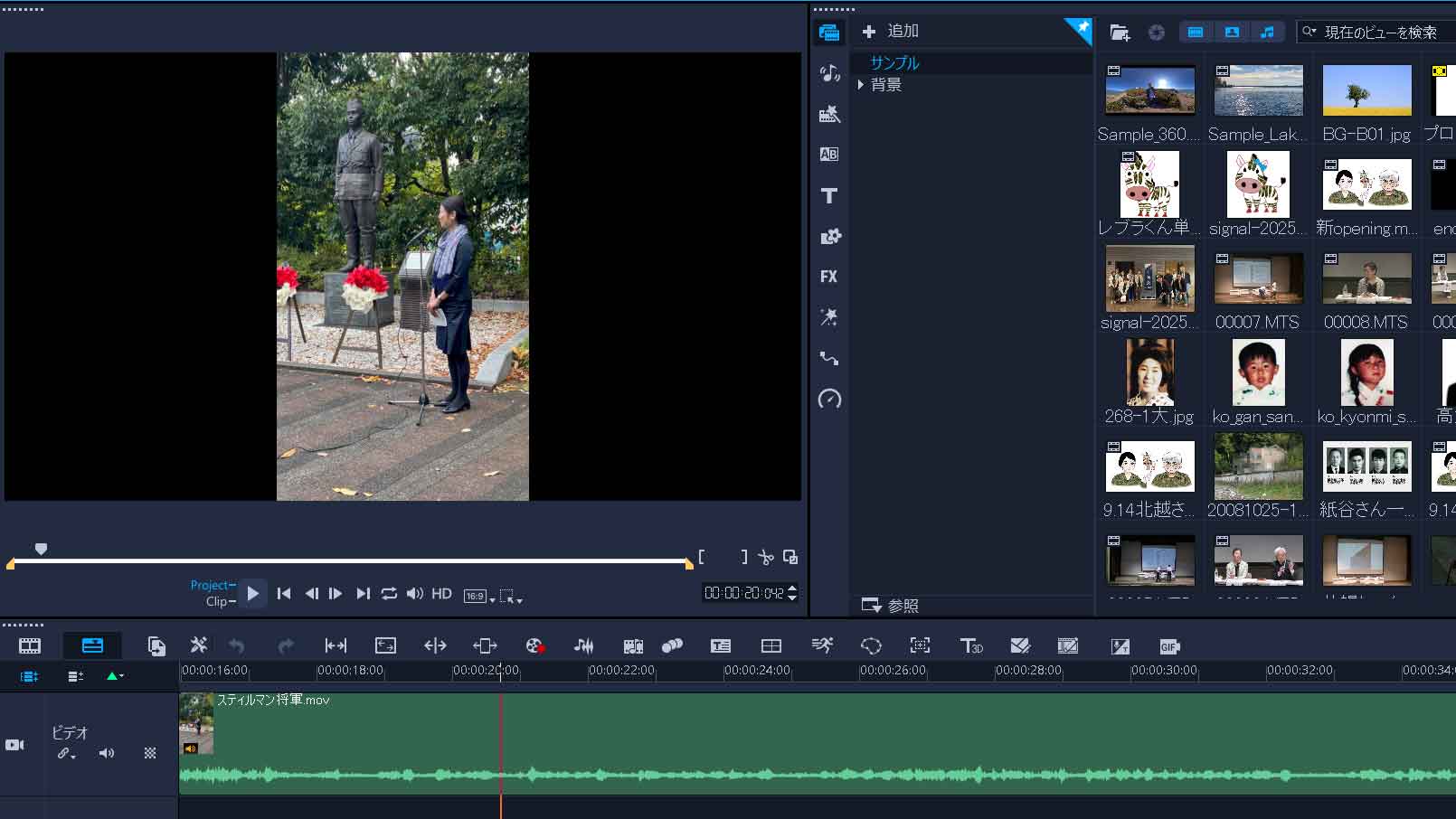Open the 16:9 aspect ratio dropdown
This screenshot has height=819, width=1456.
pyautogui.click(x=480, y=596)
